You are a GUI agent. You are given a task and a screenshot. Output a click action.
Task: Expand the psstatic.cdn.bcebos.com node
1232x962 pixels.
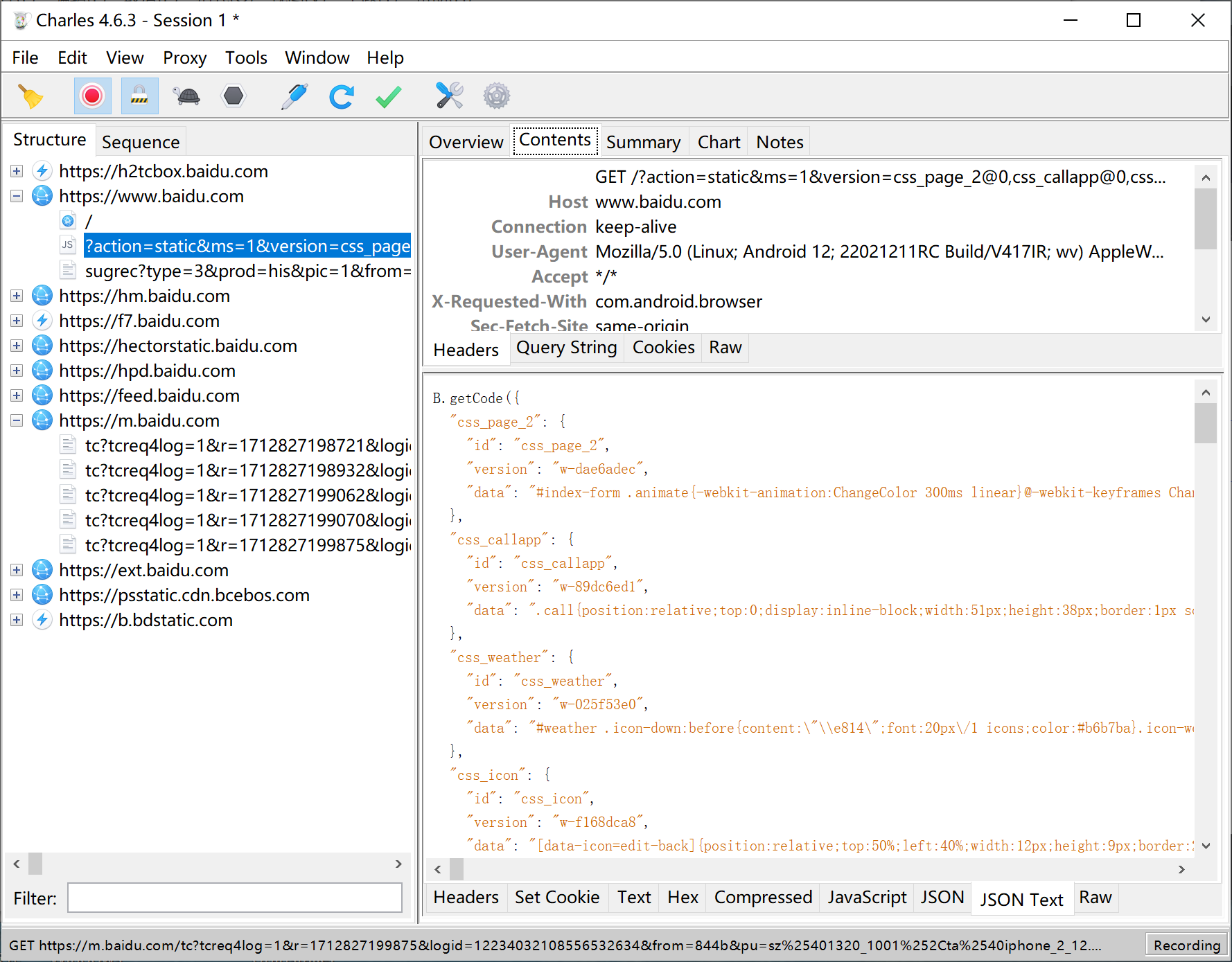(17, 595)
